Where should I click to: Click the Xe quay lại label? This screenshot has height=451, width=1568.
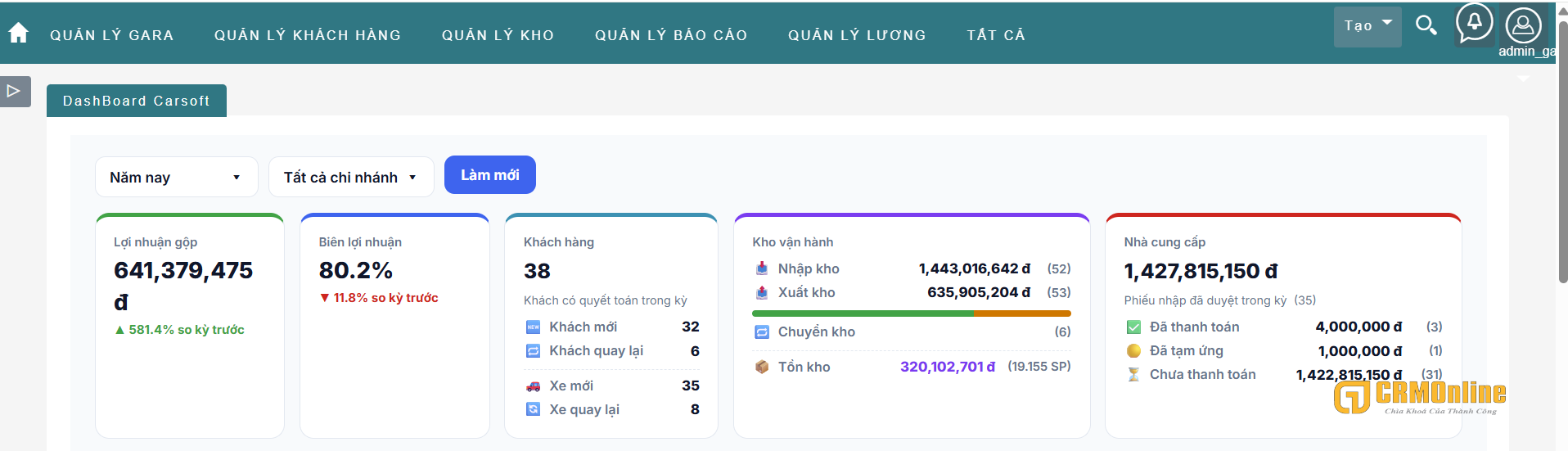(584, 409)
